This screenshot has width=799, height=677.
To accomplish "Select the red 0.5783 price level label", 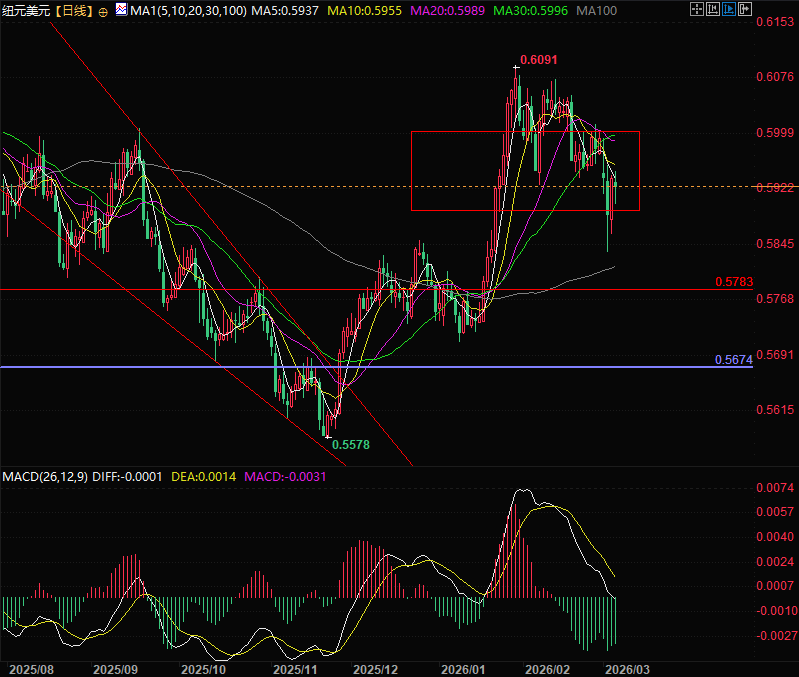I will click(733, 283).
